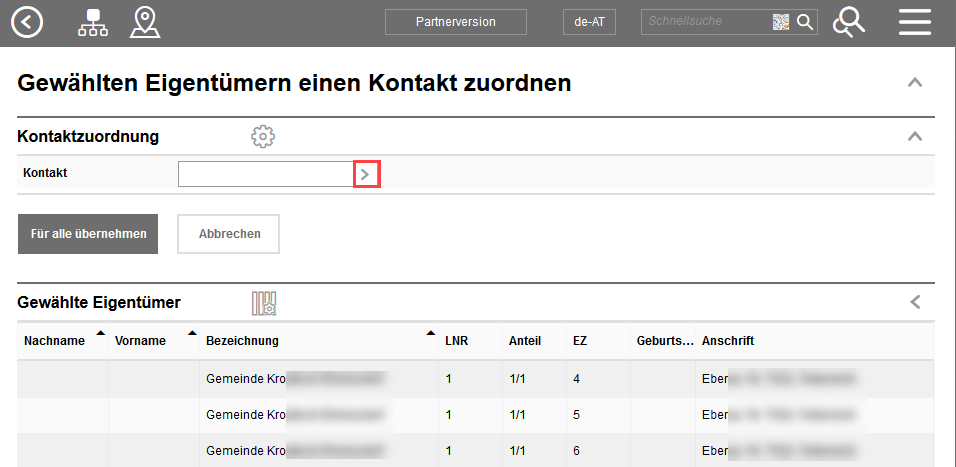Click the Kontakt field label

pyautogui.click(x=45, y=173)
